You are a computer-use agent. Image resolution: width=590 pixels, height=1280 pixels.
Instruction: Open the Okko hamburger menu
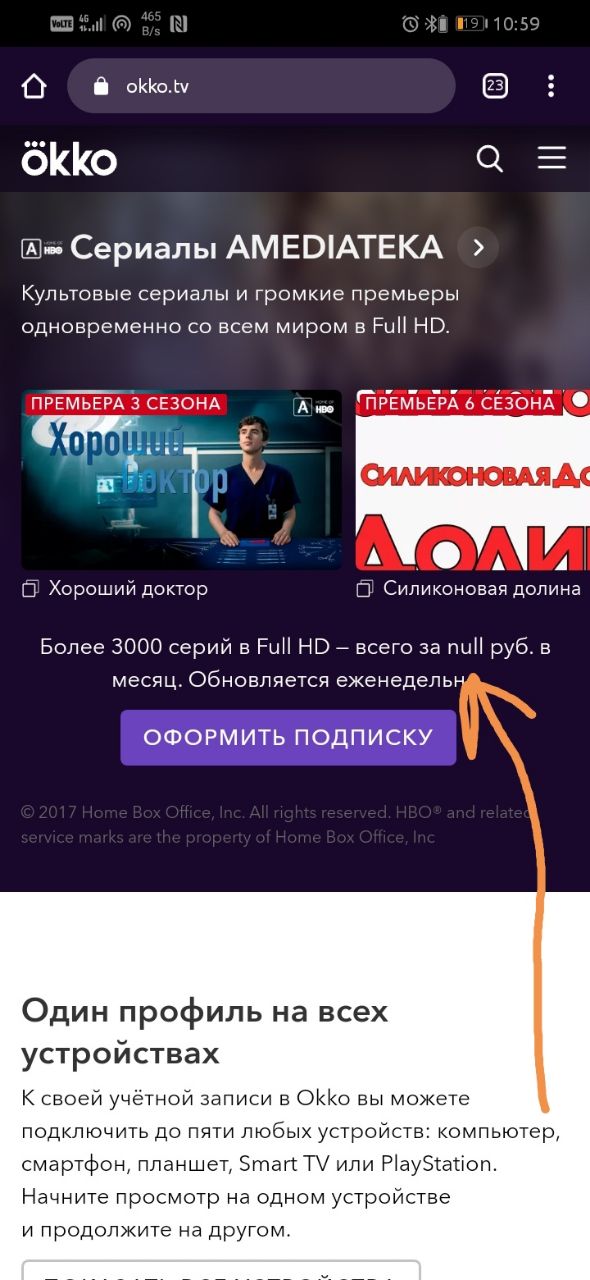point(552,158)
